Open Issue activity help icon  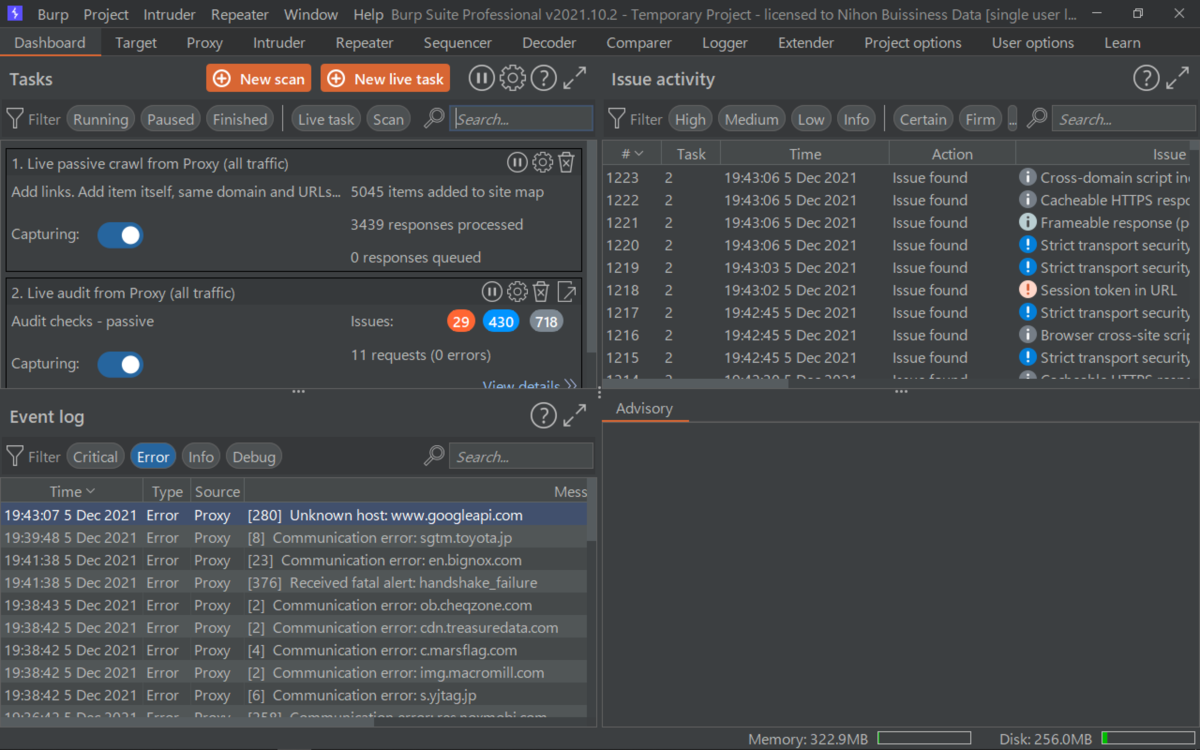pos(1146,79)
